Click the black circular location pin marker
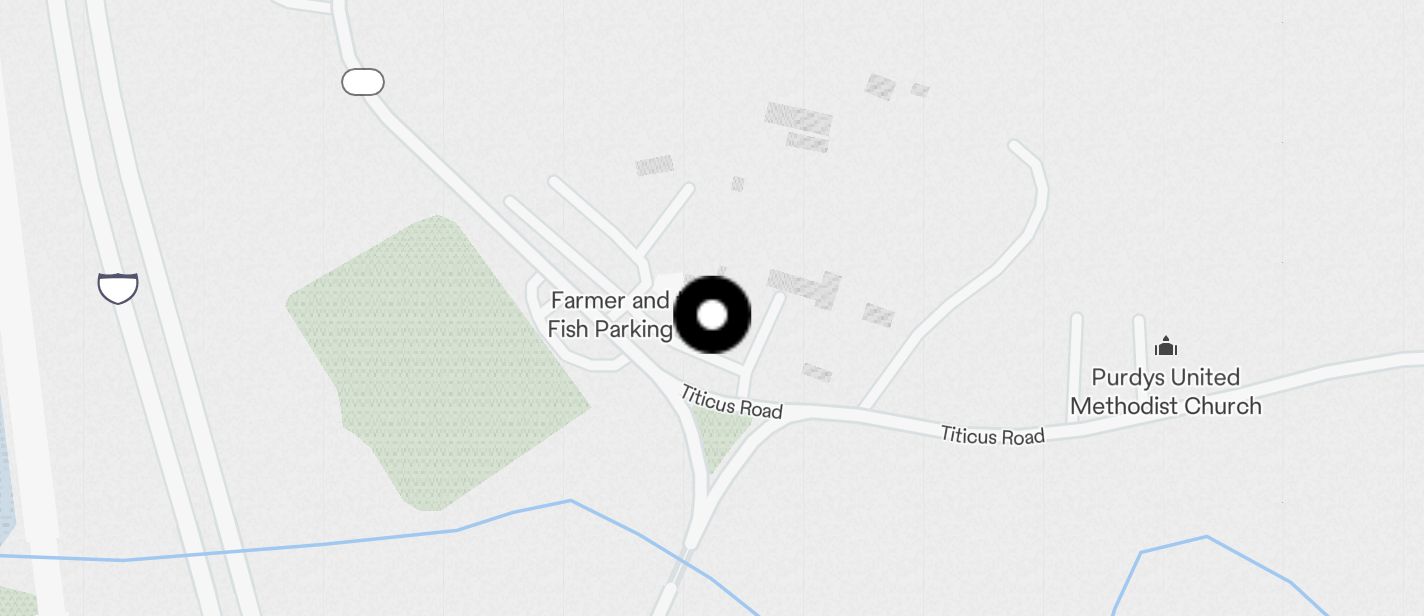Viewport: 1424px width, 616px height. tap(712, 315)
